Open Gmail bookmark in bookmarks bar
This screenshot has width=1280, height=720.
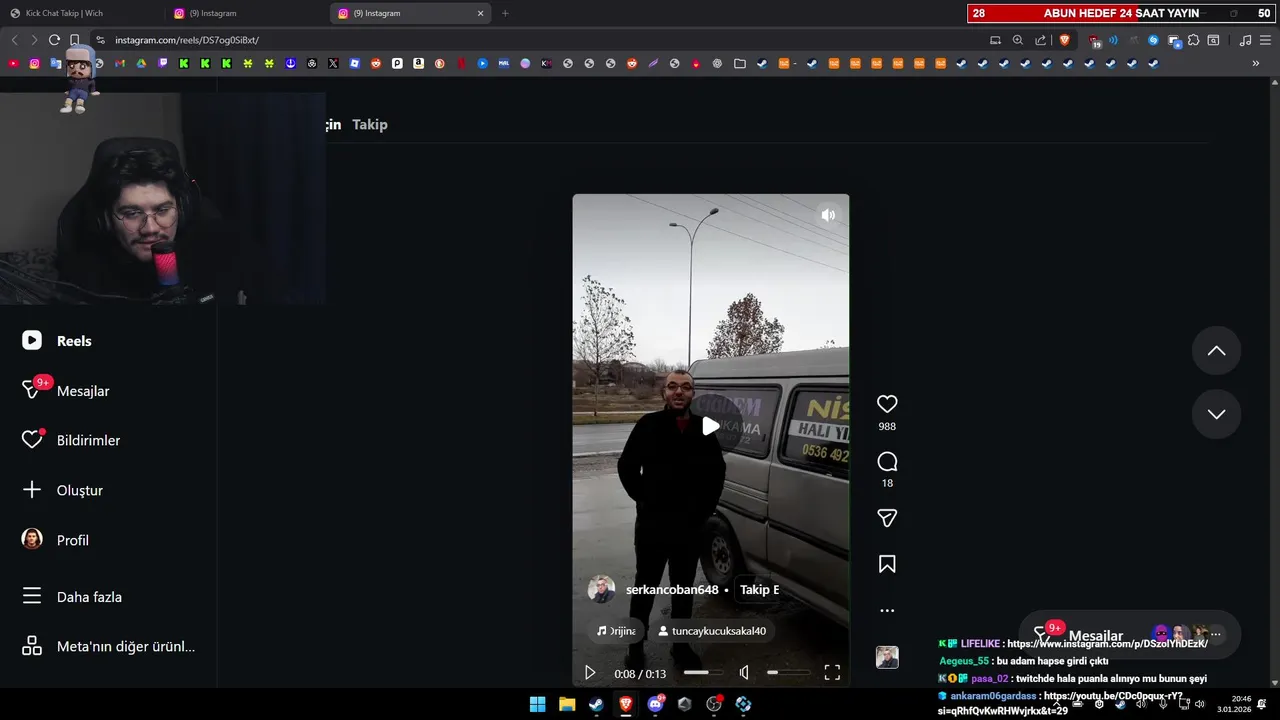coord(120,63)
